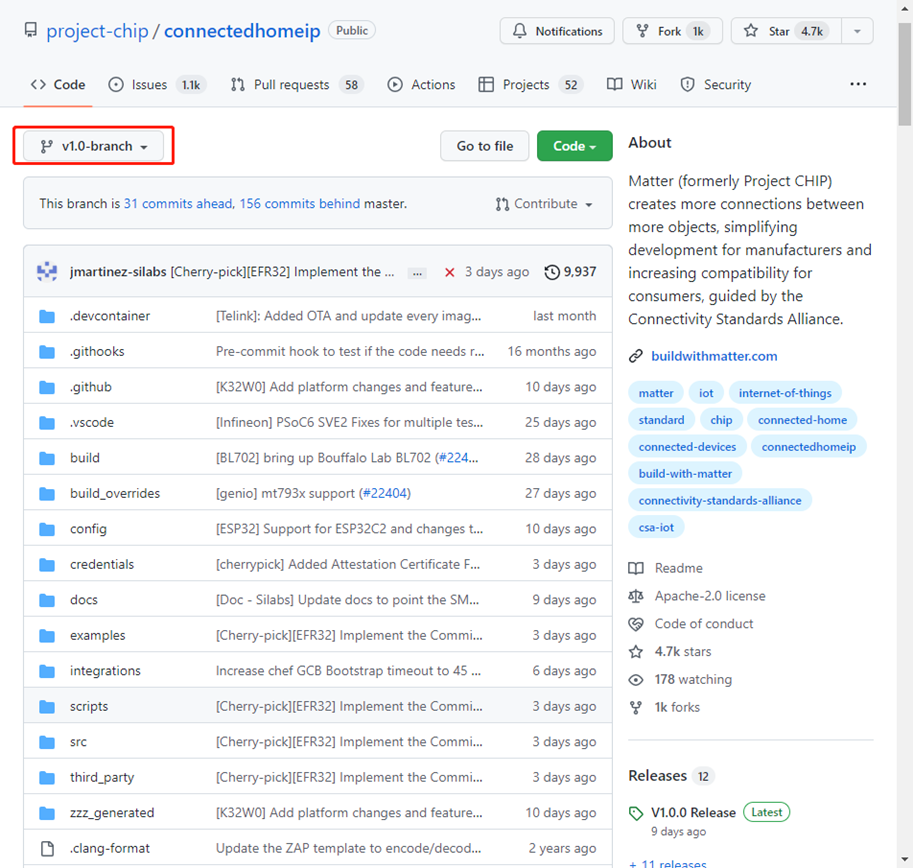Open the Actions tab

click(x=421, y=85)
